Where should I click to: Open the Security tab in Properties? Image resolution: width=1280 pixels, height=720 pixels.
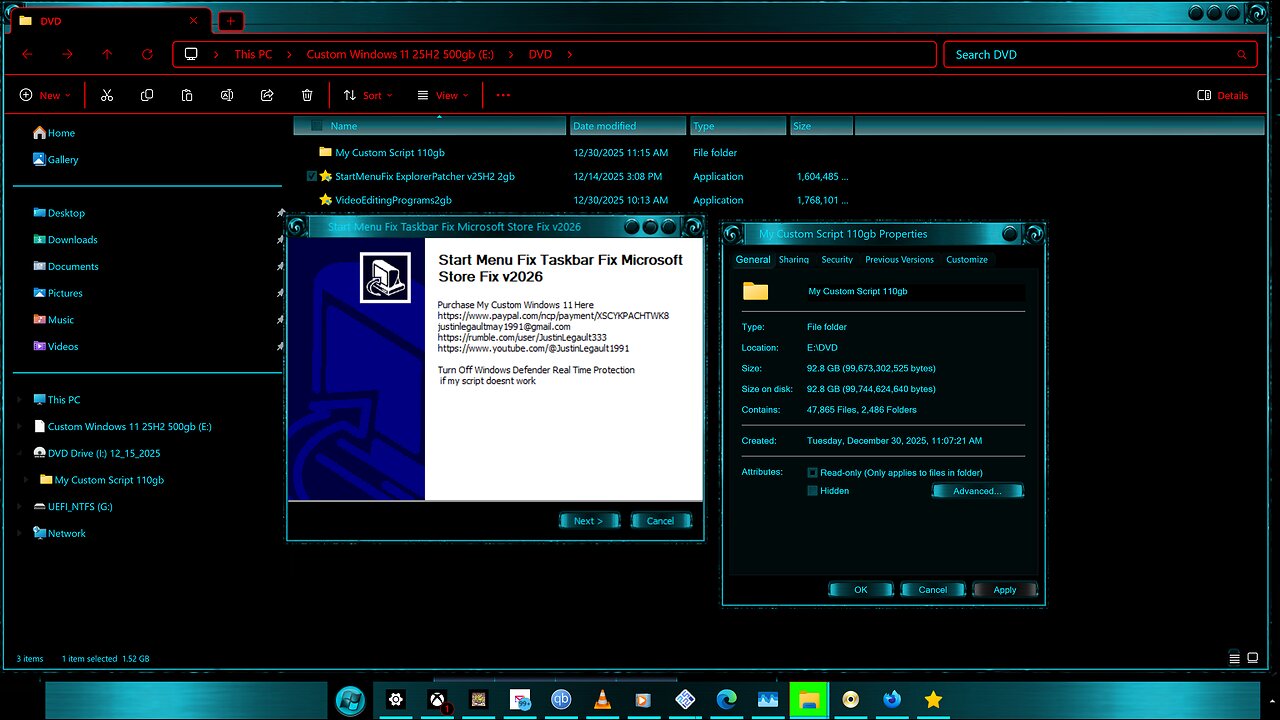(x=837, y=260)
